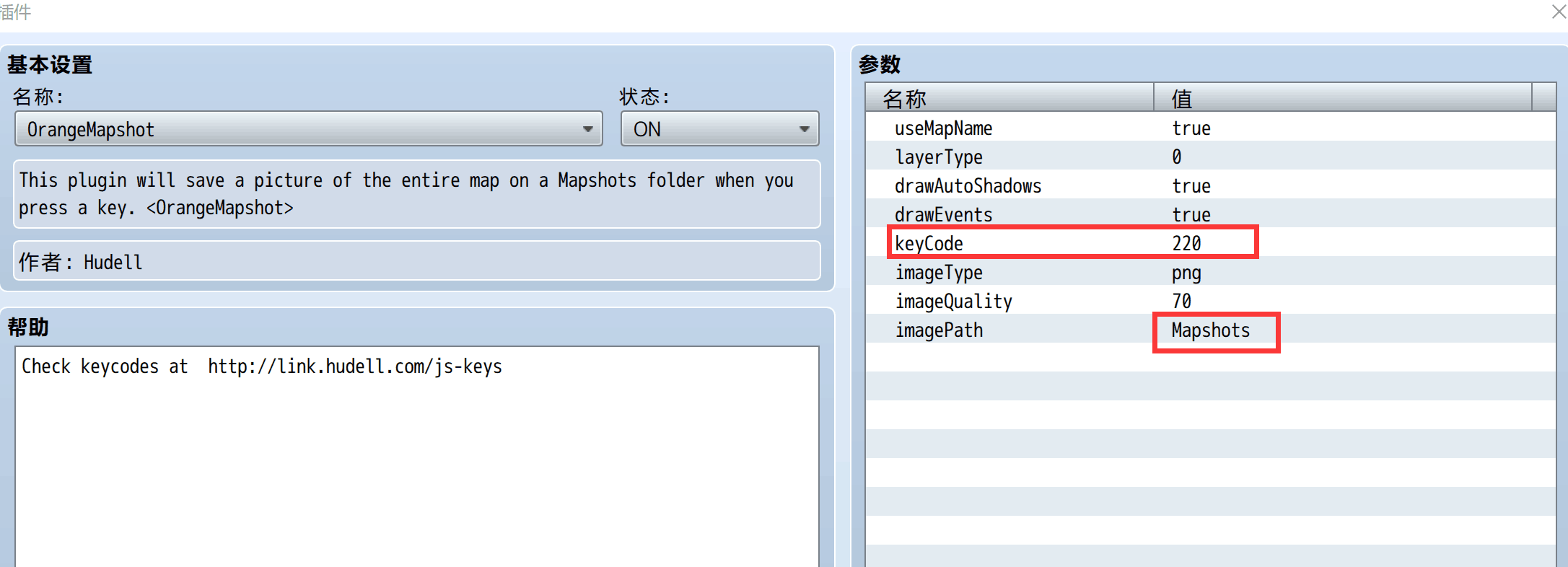Click the imageQuality value 70
1568x567 pixels.
point(1181,301)
